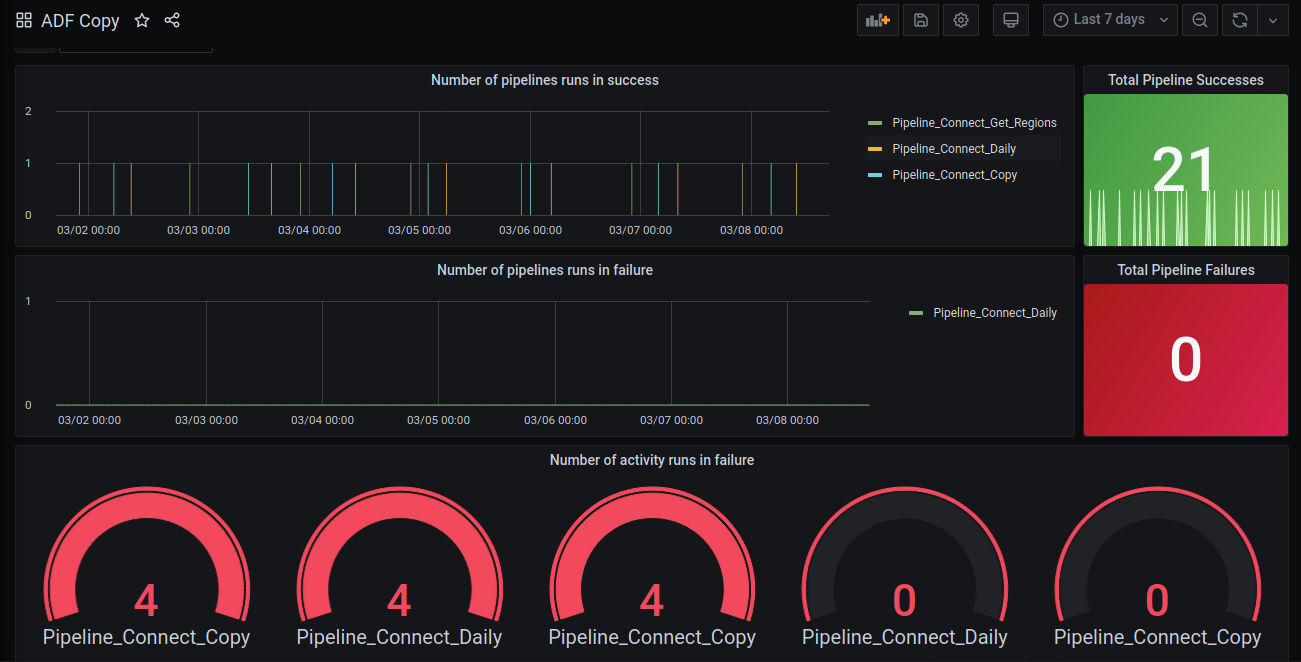Toggle the Pipeline_Connect_Get_Regions legend series

pos(974,123)
